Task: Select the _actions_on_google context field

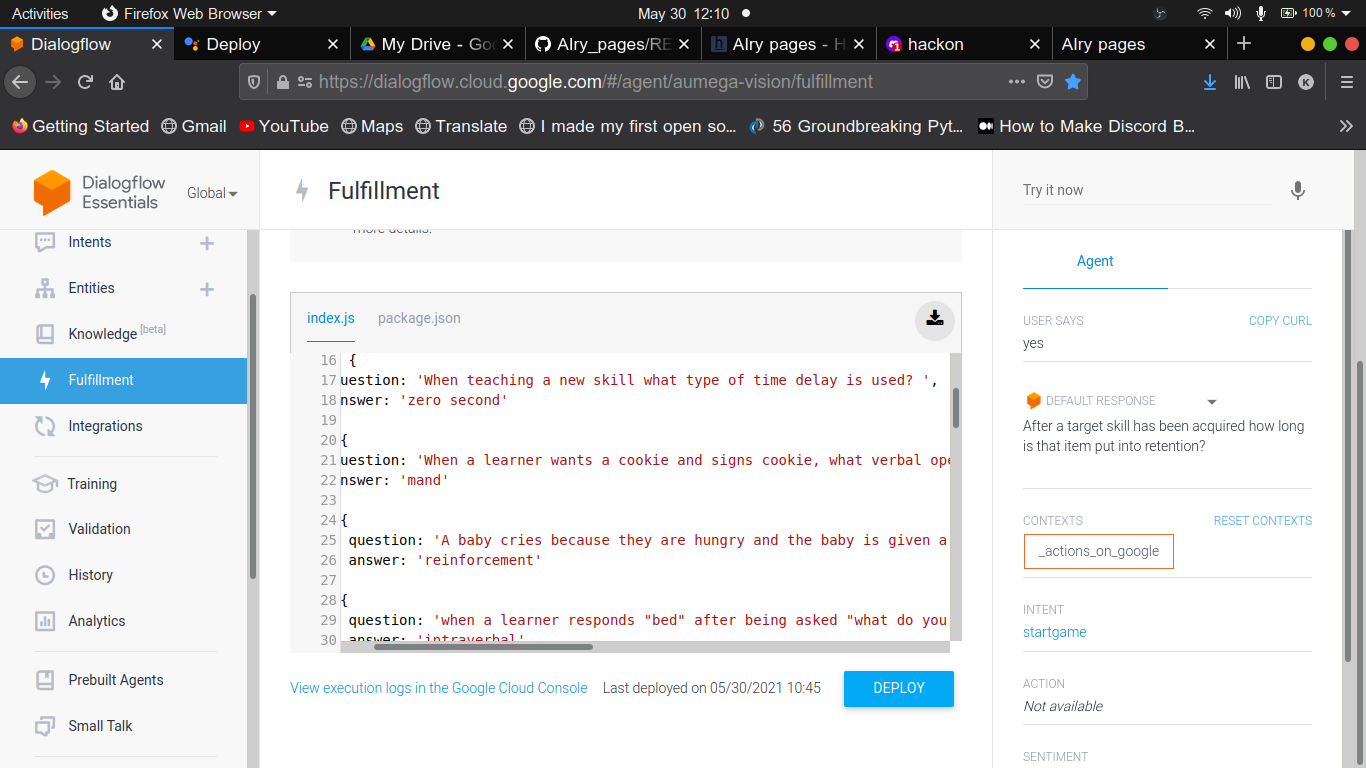Action: point(1098,551)
